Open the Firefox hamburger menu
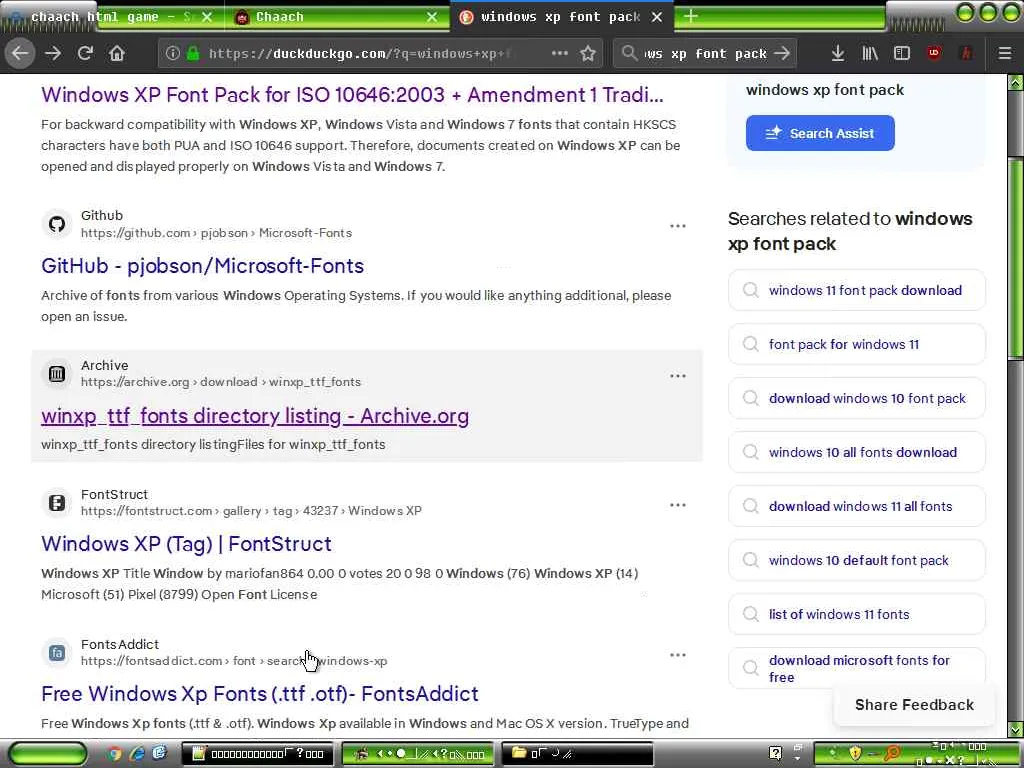Image resolution: width=1024 pixels, height=768 pixels. coord(1004,53)
